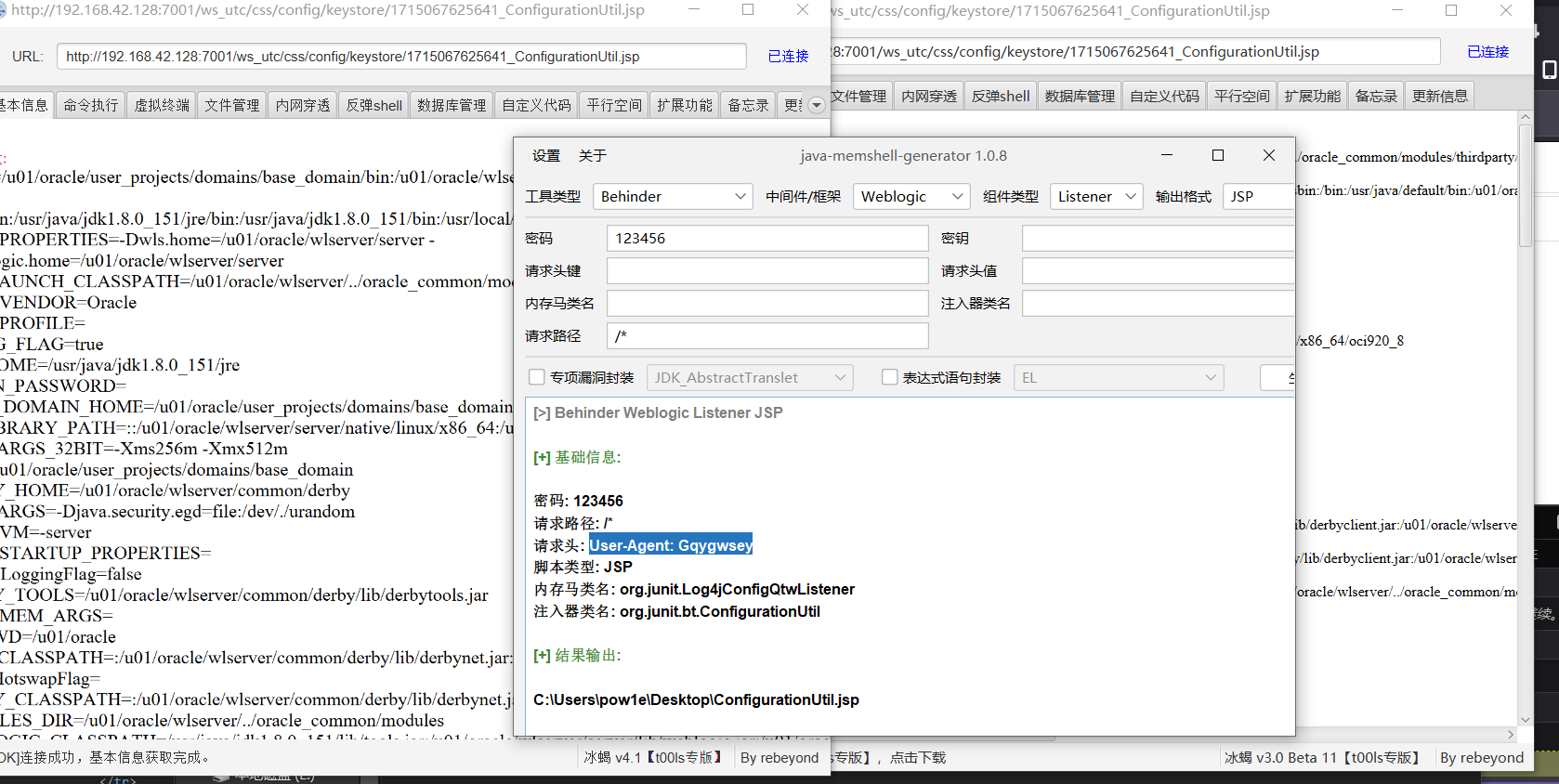Image resolution: width=1559 pixels, height=784 pixels.
Task: Enable the 专项漏洞封装 checkbox
Action: pyautogui.click(x=536, y=377)
